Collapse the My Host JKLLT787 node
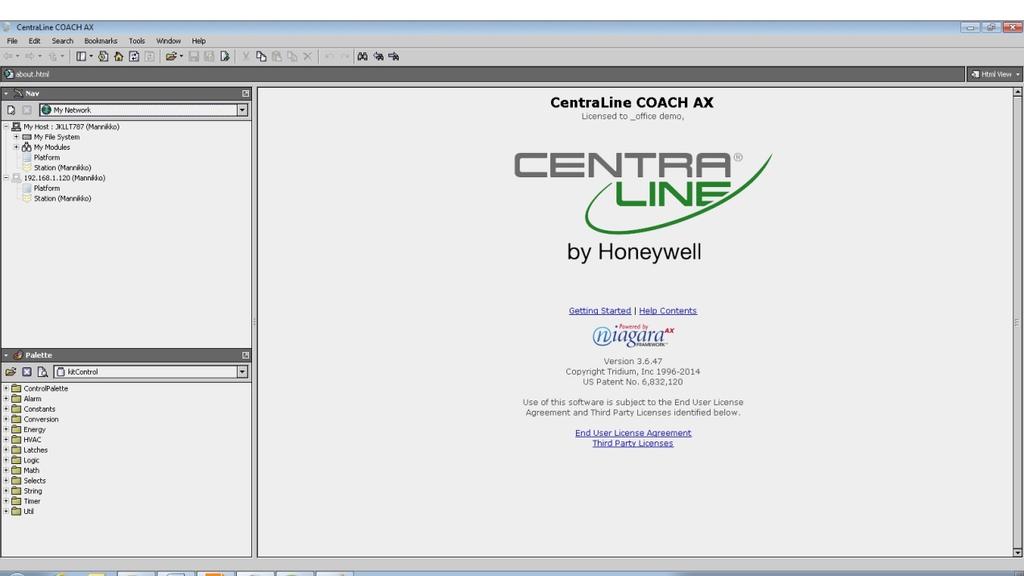Screen dimensions: 1024x576 7,127
